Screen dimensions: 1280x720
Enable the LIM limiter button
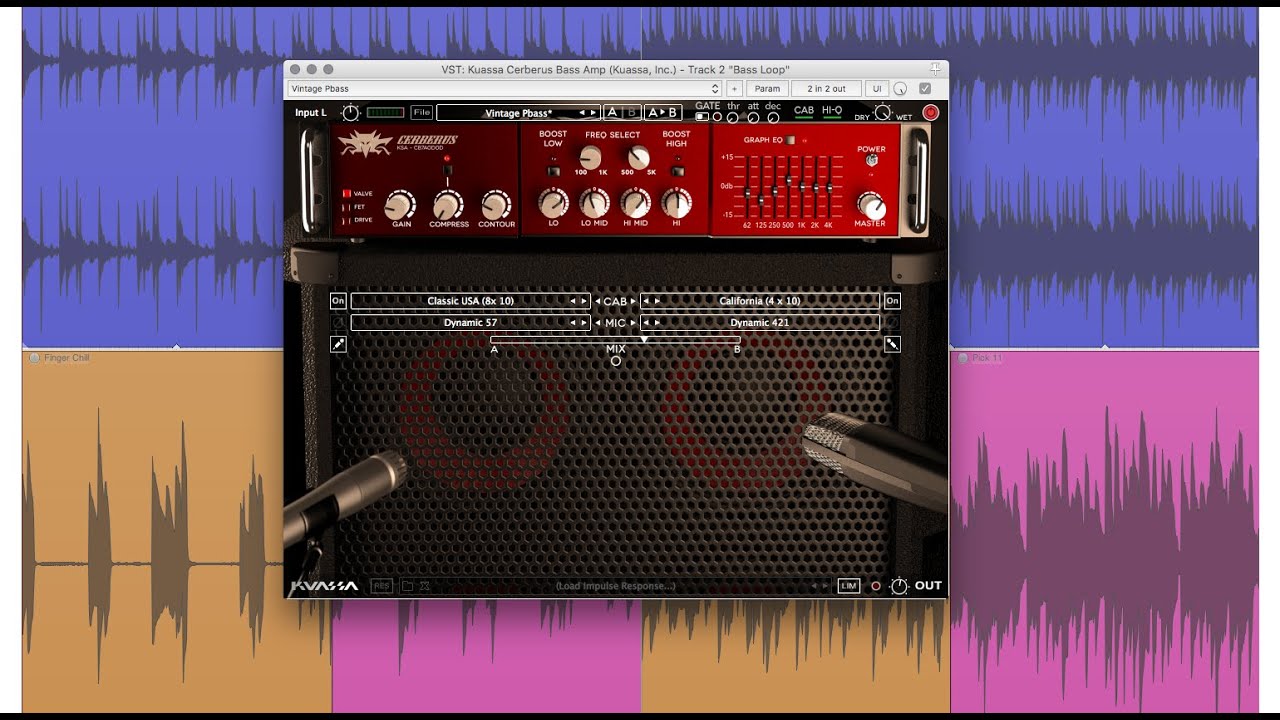tap(848, 586)
